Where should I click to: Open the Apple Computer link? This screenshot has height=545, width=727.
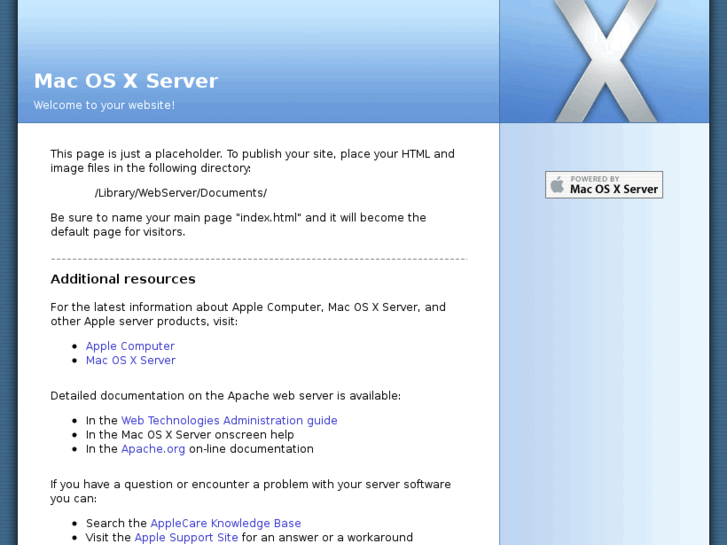(130, 346)
